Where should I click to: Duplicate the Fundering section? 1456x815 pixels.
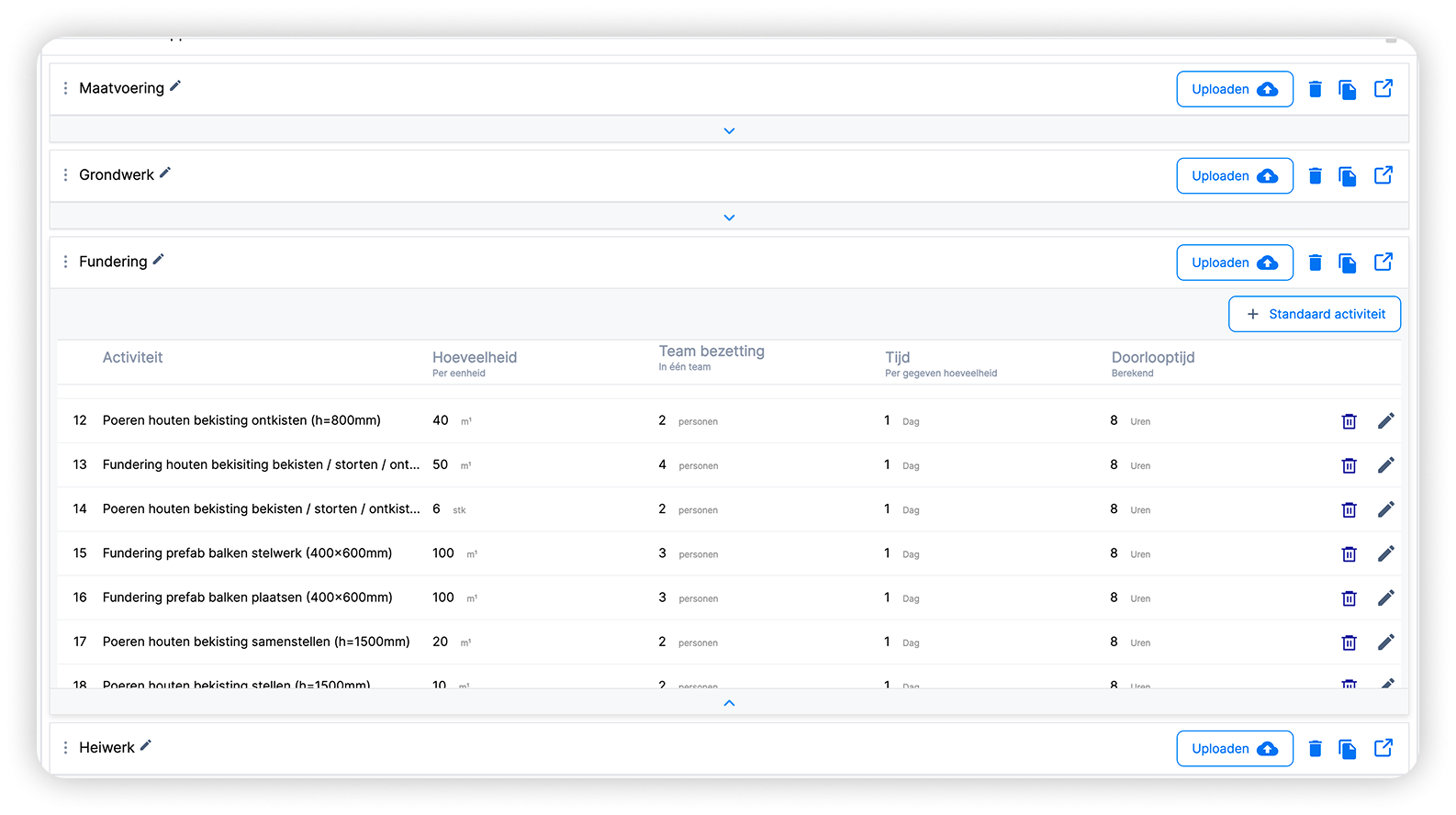coord(1348,262)
